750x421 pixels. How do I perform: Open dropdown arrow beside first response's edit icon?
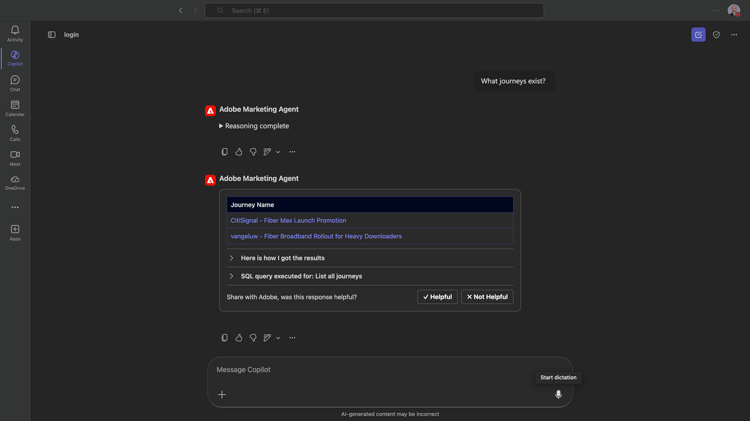tap(278, 152)
